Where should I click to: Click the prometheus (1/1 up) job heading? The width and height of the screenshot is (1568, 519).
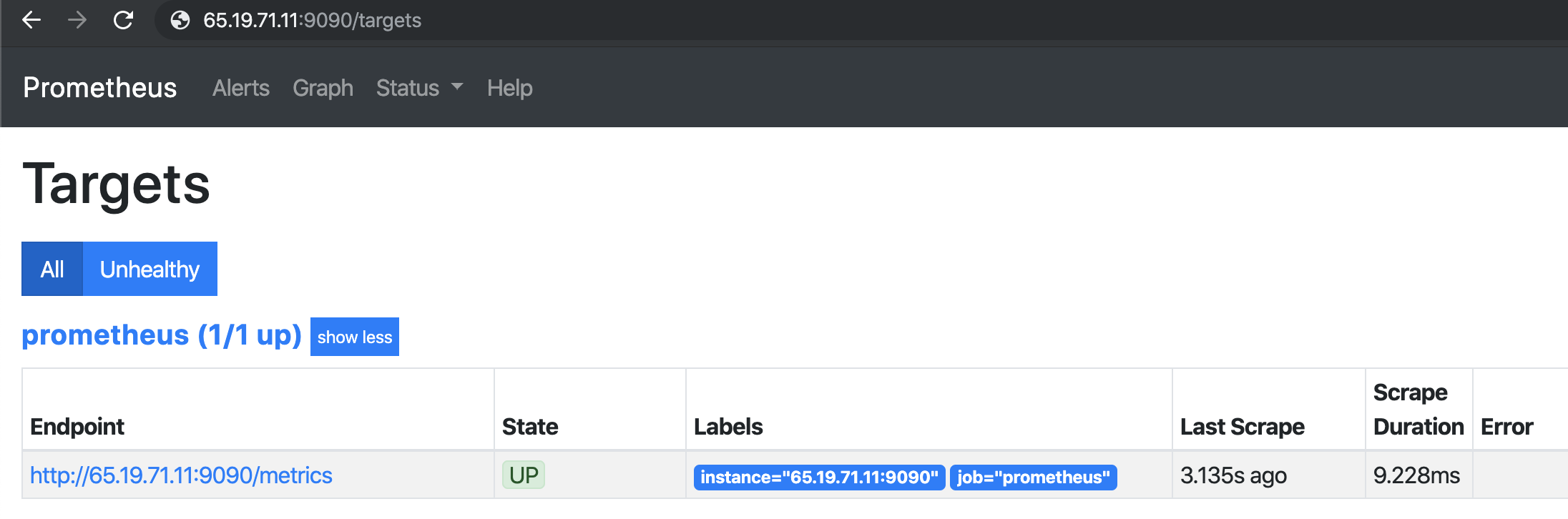tap(162, 335)
